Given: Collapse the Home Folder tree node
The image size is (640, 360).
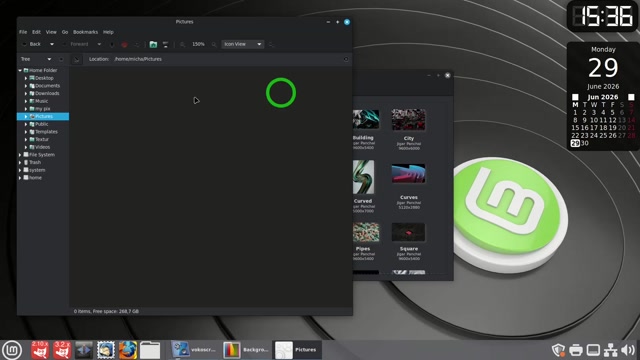Looking at the screenshot, I should [x=20, y=71].
